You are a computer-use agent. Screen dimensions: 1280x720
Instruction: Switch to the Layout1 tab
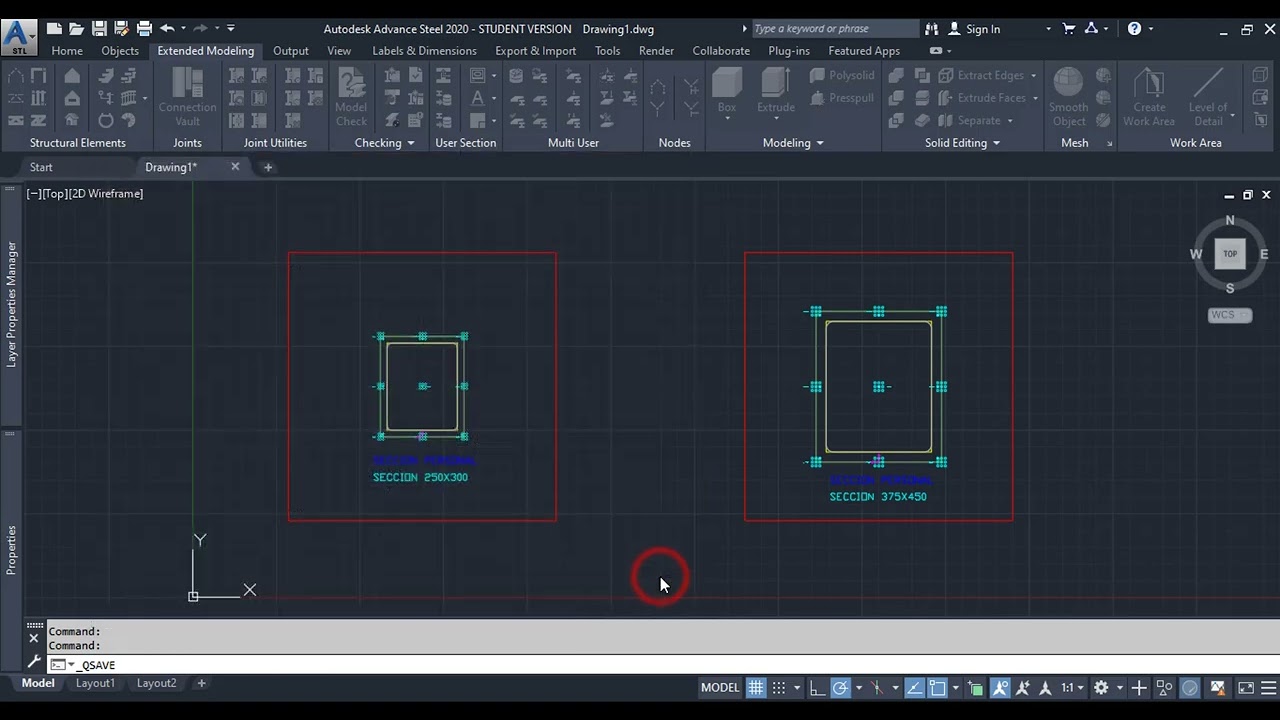tap(96, 684)
